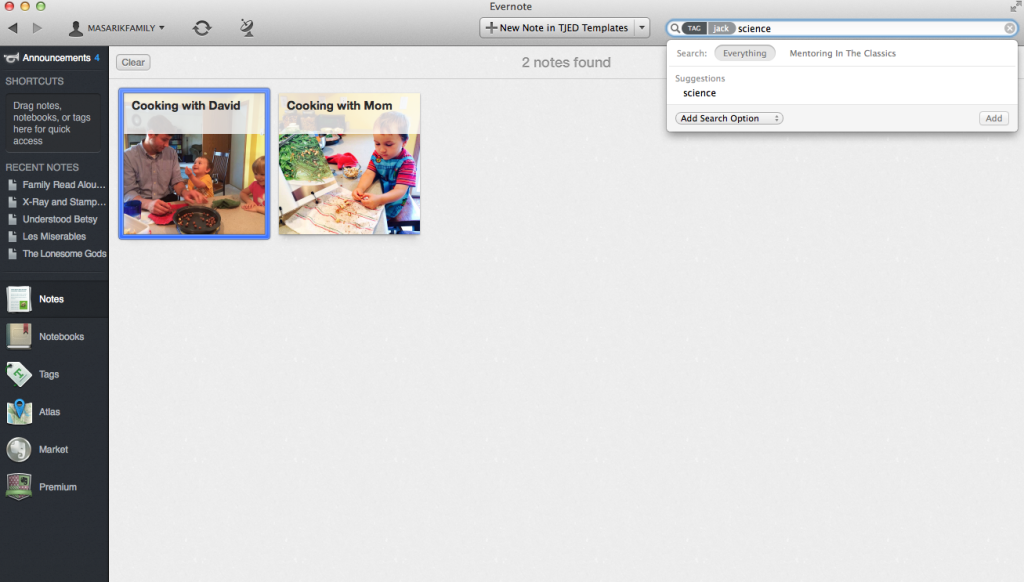Limit search to Mentoring In The Classics

[842, 53]
